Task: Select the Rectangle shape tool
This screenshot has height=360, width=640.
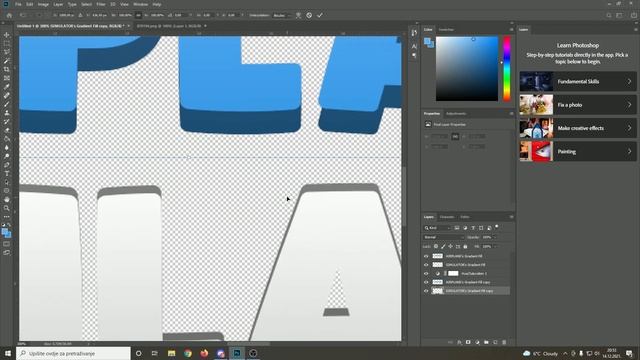Action: 7,191
